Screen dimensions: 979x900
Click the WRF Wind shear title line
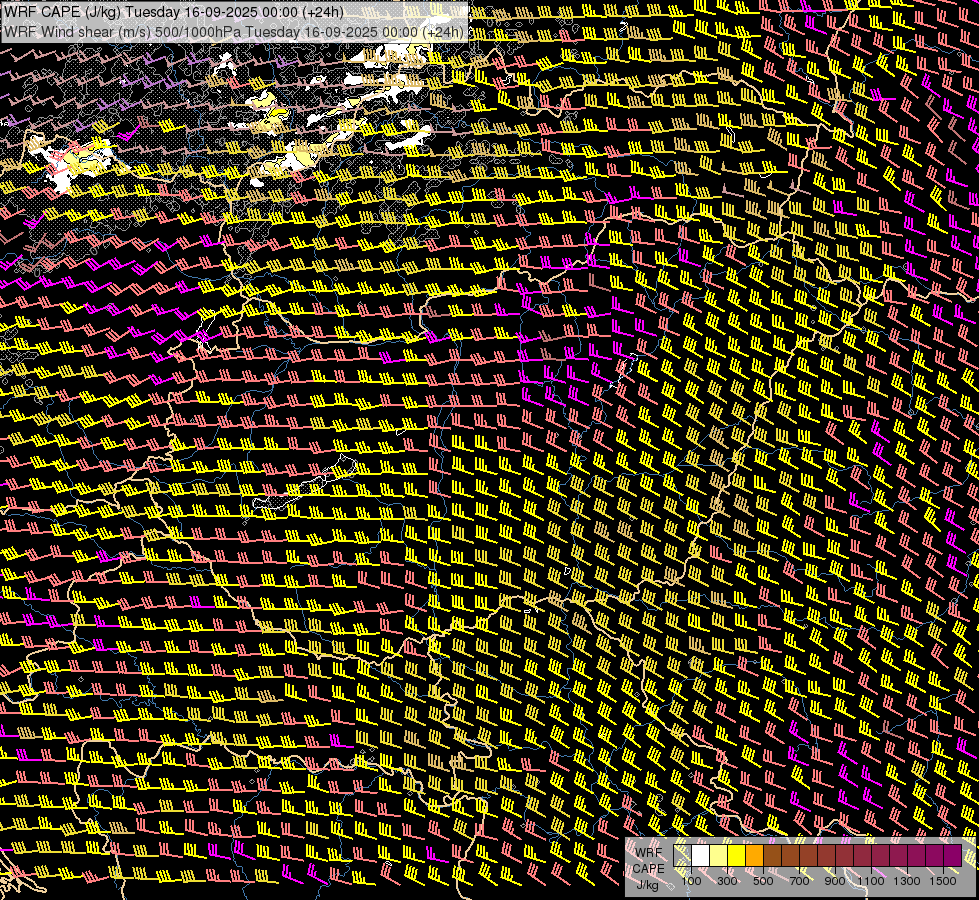tap(234, 32)
